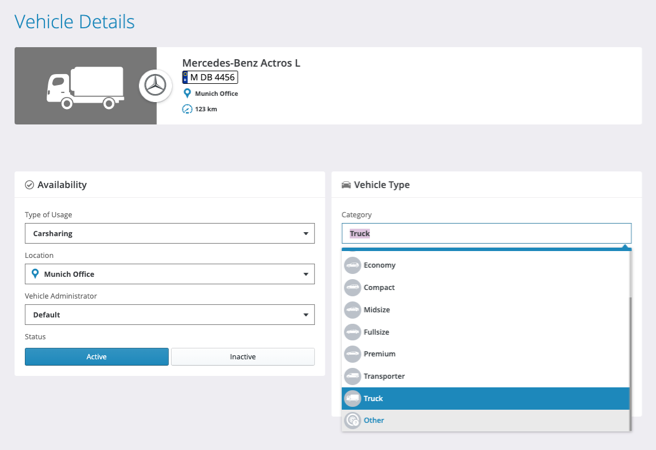Click the location pin beside header Munich Office
The image size is (656, 450).
187,93
